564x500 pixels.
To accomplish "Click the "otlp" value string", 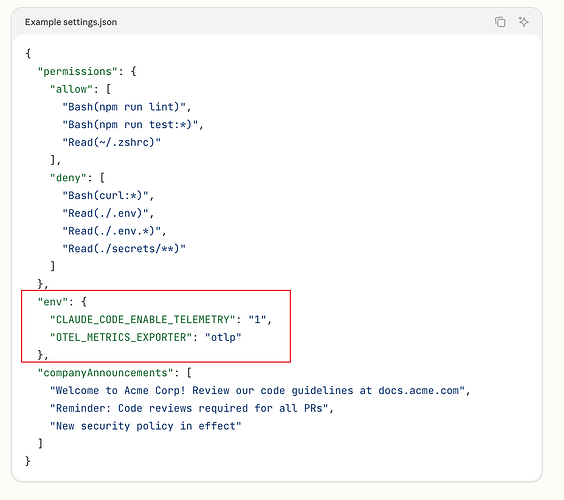I will click(223, 337).
